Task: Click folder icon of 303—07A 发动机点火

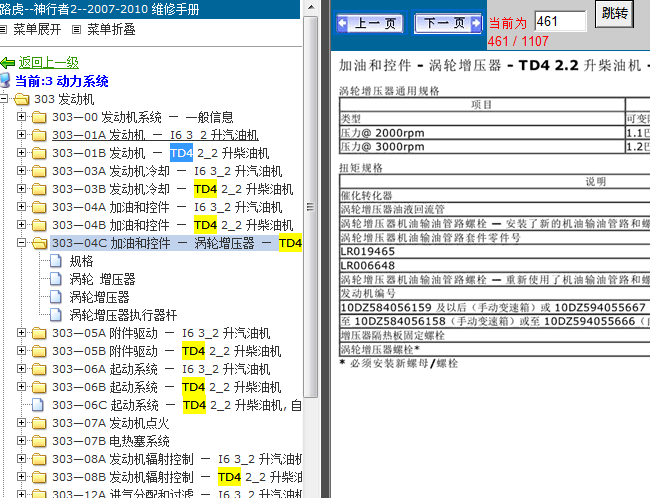Action: (x=39, y=423)
